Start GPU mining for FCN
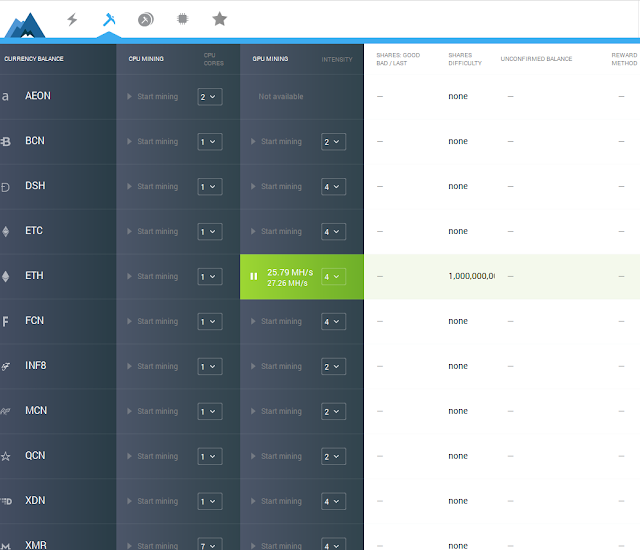The height and width of the screenshot is (550, 640). point(276,321)
